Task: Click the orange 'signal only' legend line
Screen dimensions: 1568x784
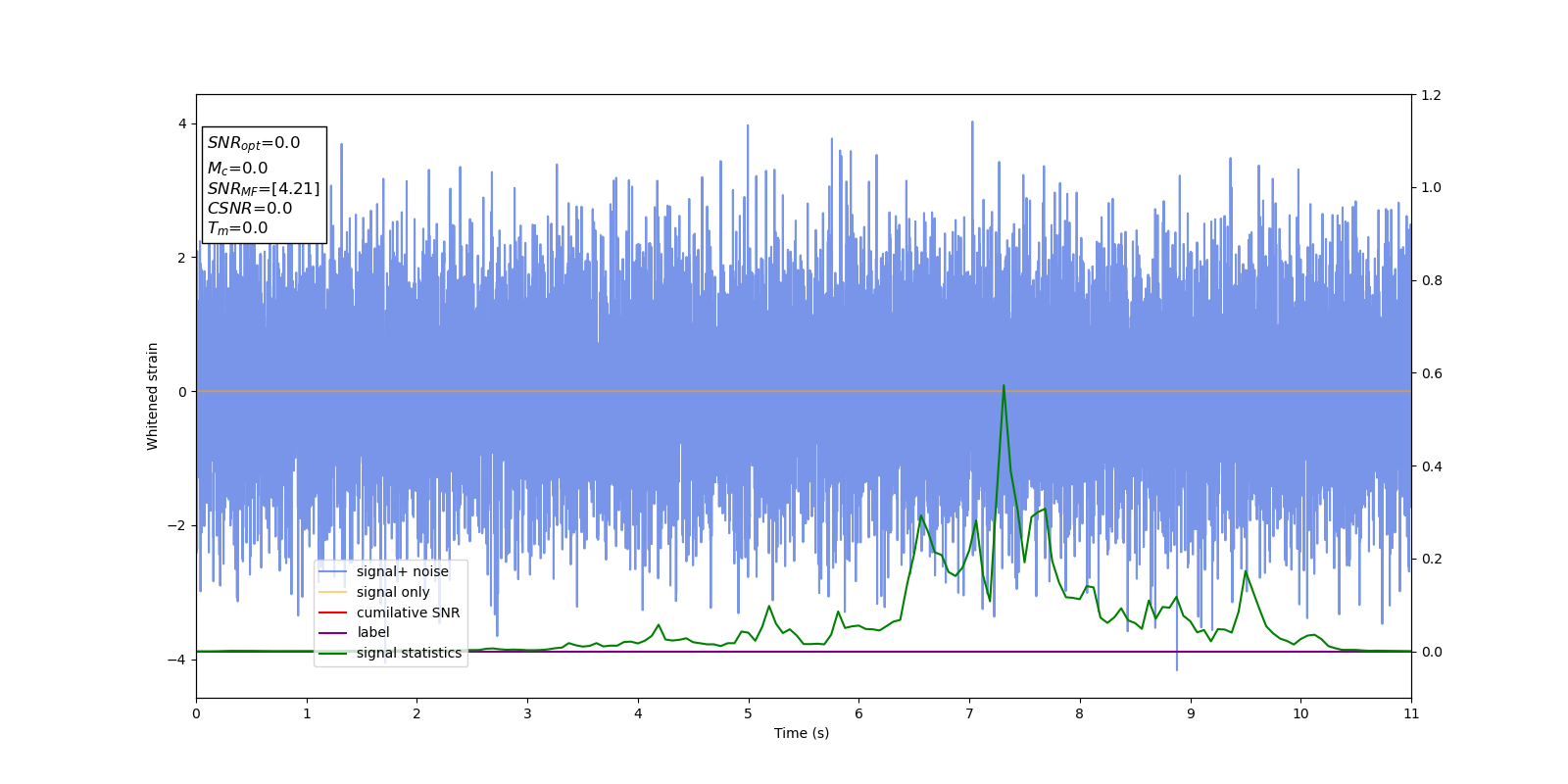Action: pos(333,592)
